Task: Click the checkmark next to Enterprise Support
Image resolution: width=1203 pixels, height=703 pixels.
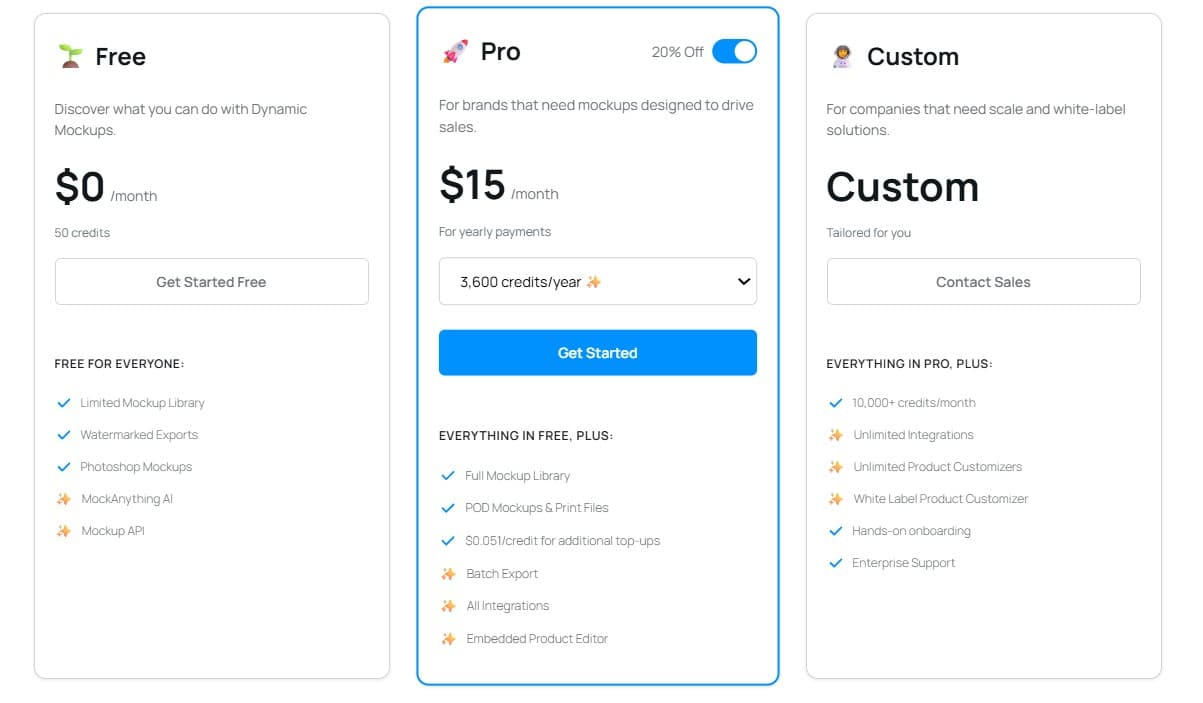Action: (835, 562)
